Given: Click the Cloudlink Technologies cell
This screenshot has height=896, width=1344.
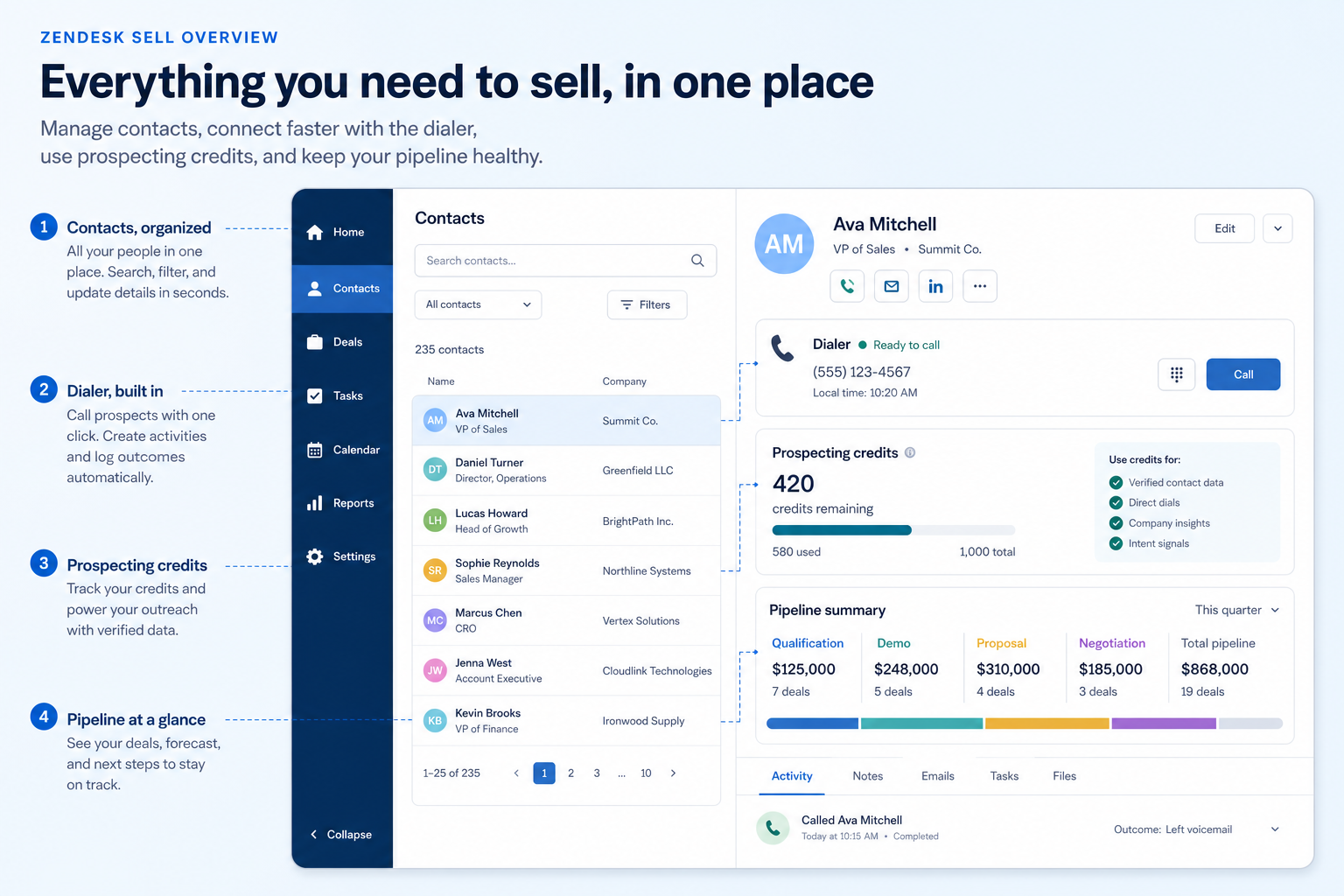Looking at the screenshot, I should 657,671.
